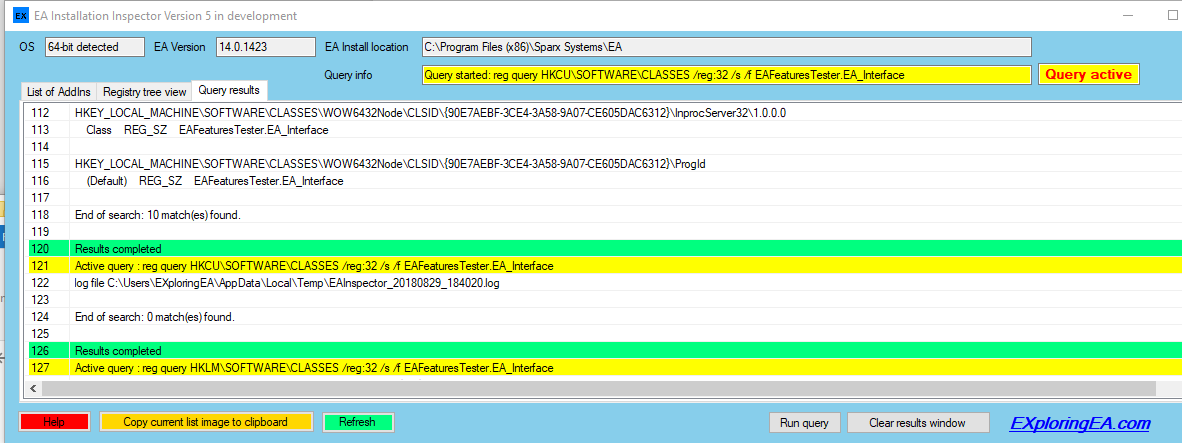Viewport: 1182px width, 443px height.
Task: Open the EXploringEA.com link
Action: (x=1079, y=423)
